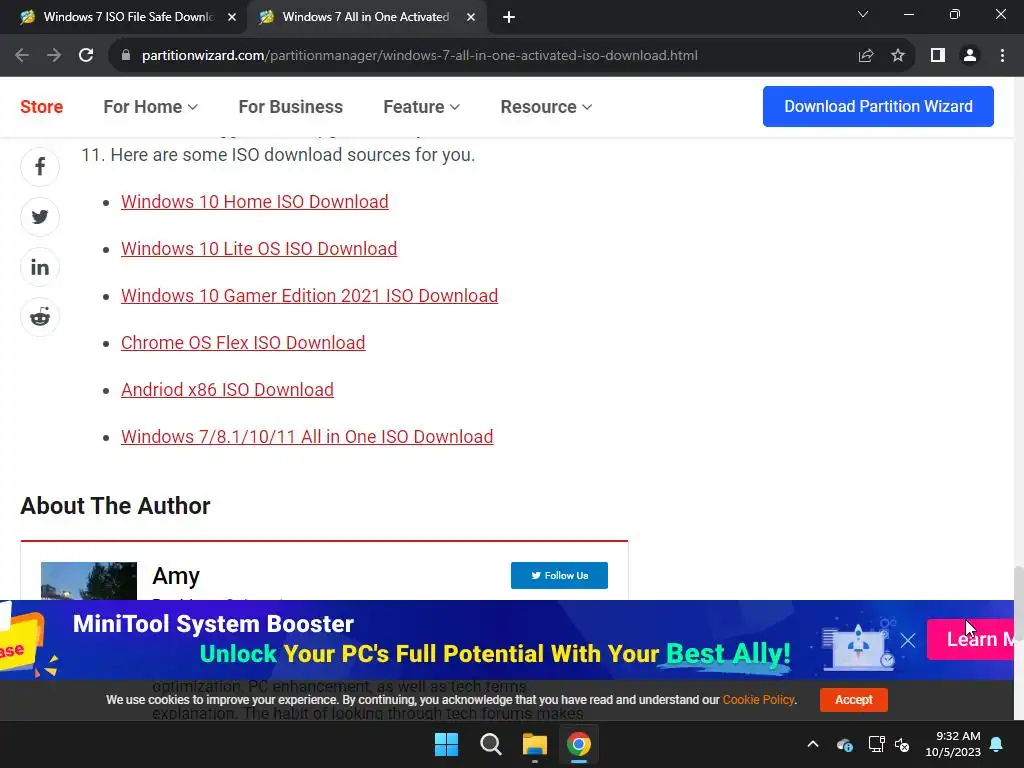Screen dimensions: 1024x768
Task: Click the address bar URL
Action: point(420,56)
